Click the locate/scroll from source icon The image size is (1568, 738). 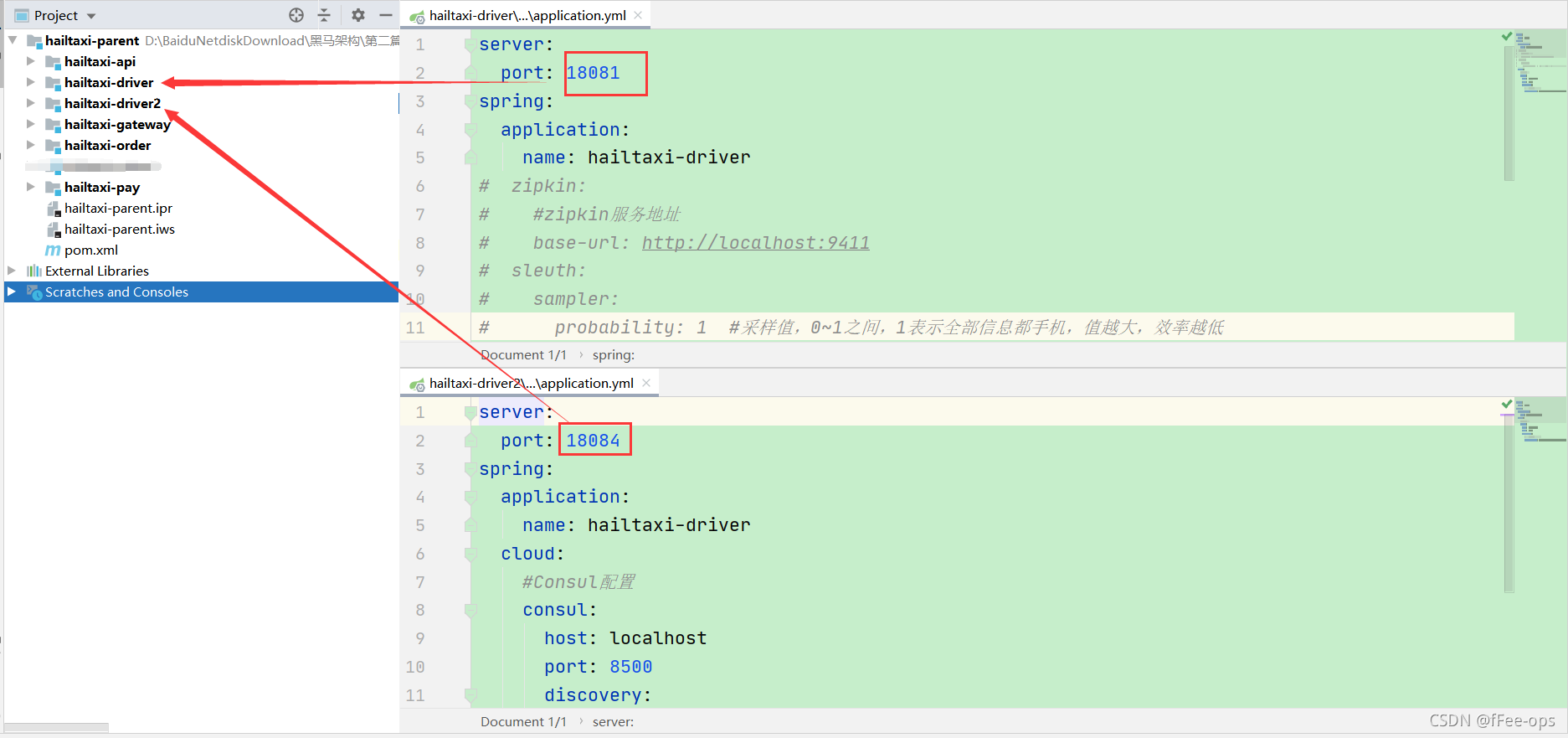point(296,15)
